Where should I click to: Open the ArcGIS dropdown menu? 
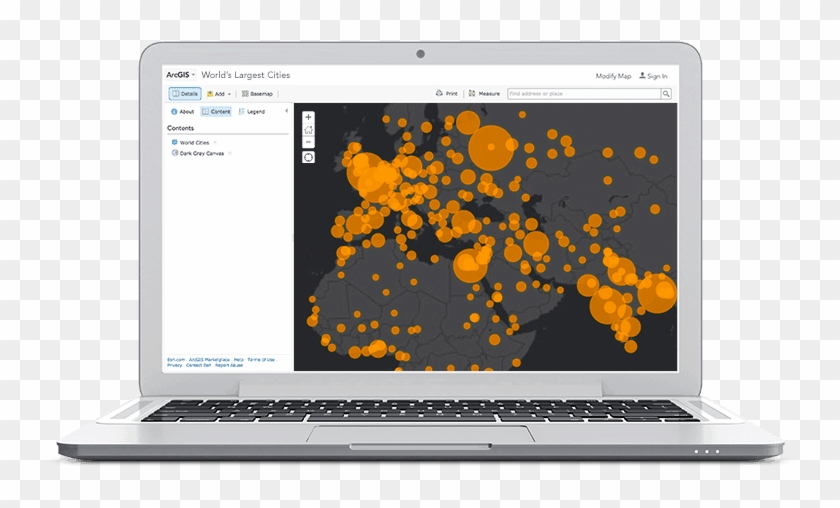pos(181,75)
